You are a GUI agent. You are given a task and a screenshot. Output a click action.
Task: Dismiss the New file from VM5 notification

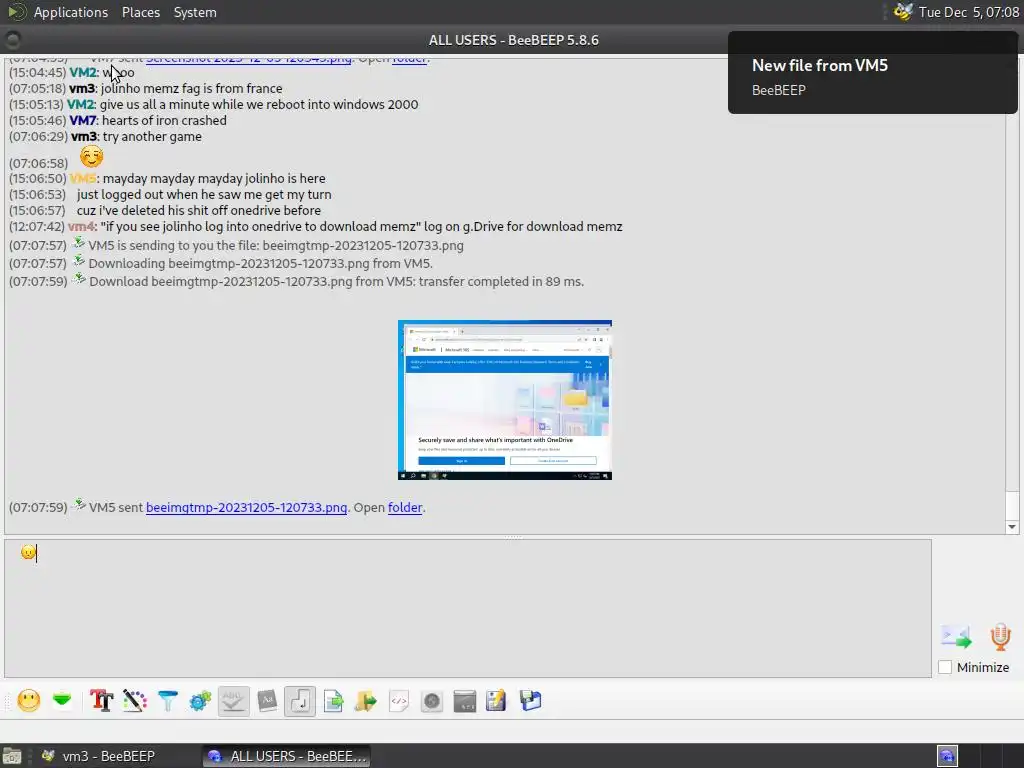coord(872,72)
